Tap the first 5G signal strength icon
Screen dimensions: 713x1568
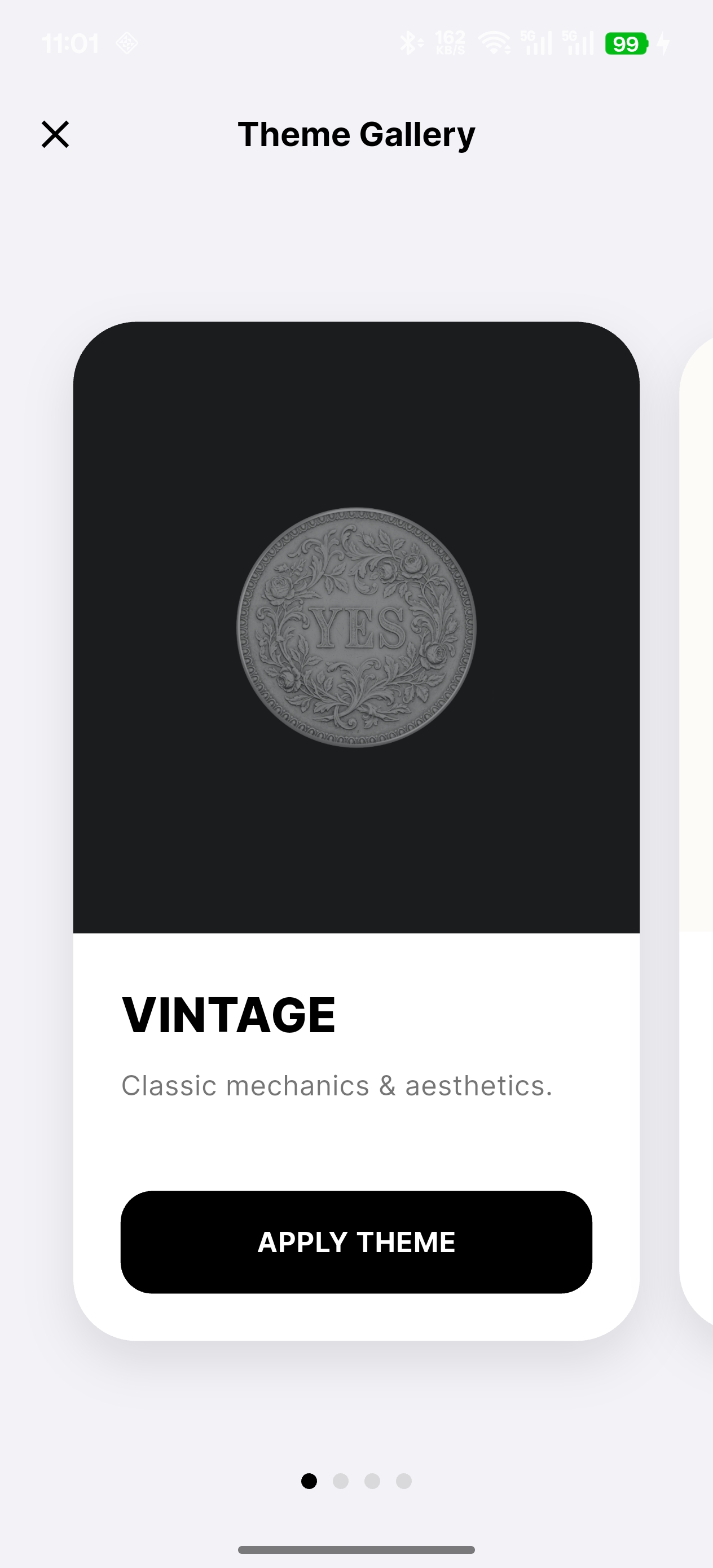coord(536,43)
